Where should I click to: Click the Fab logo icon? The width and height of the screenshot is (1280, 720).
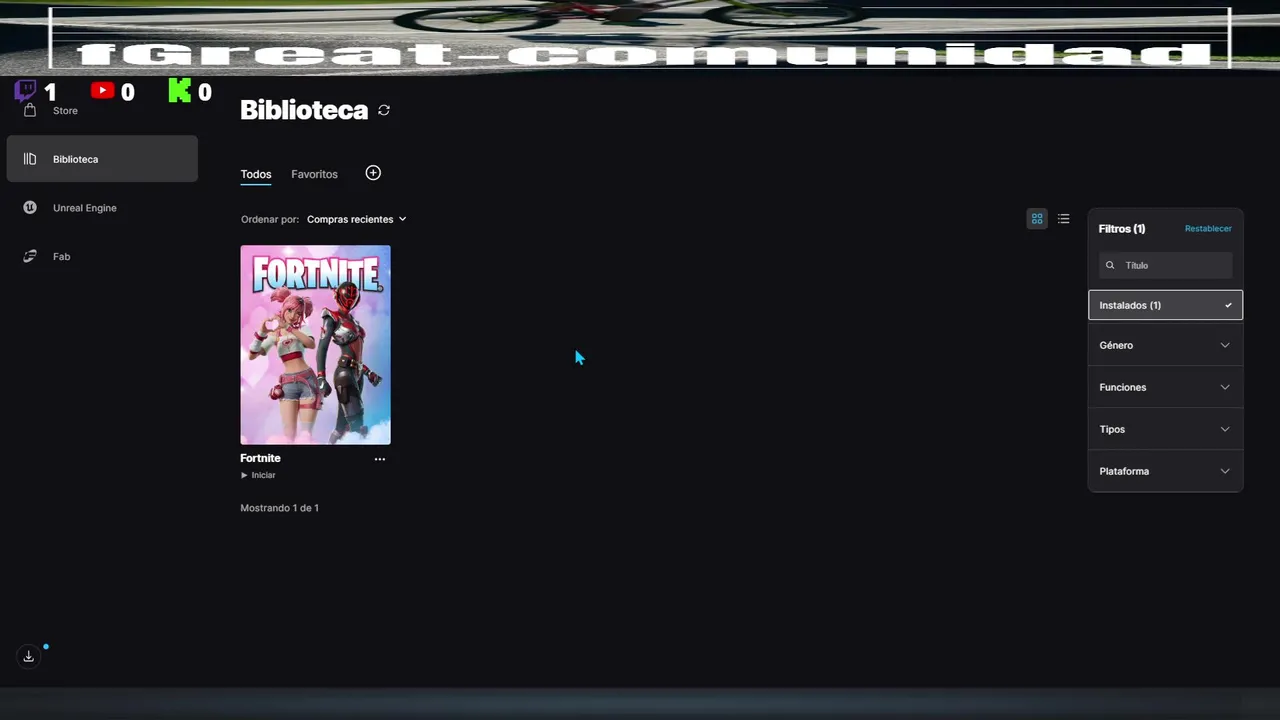click(30, 257)
